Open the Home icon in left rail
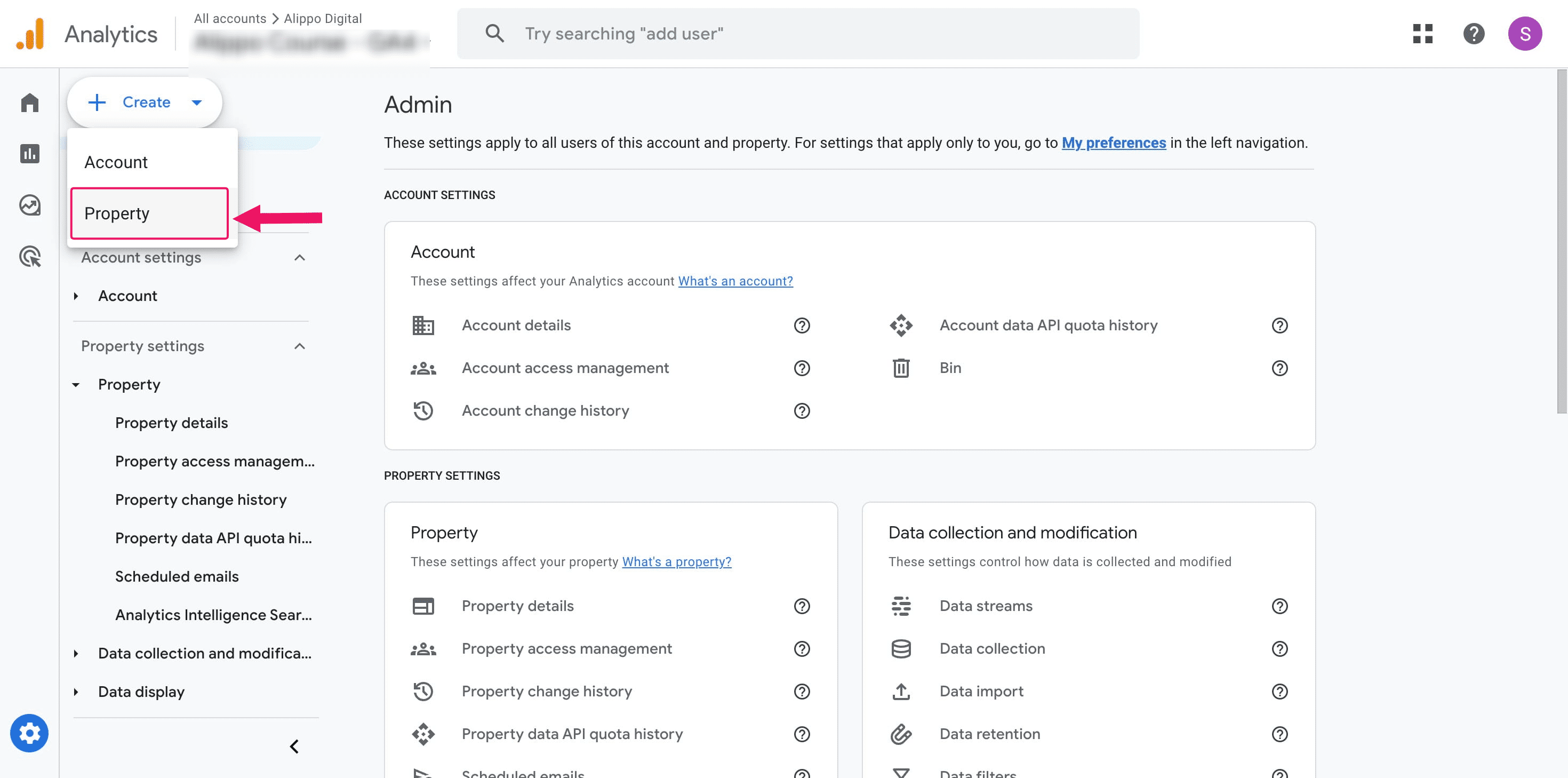The height and width of the screenshot is (778, 1568). pyautogui.click(x=29, y=102)
